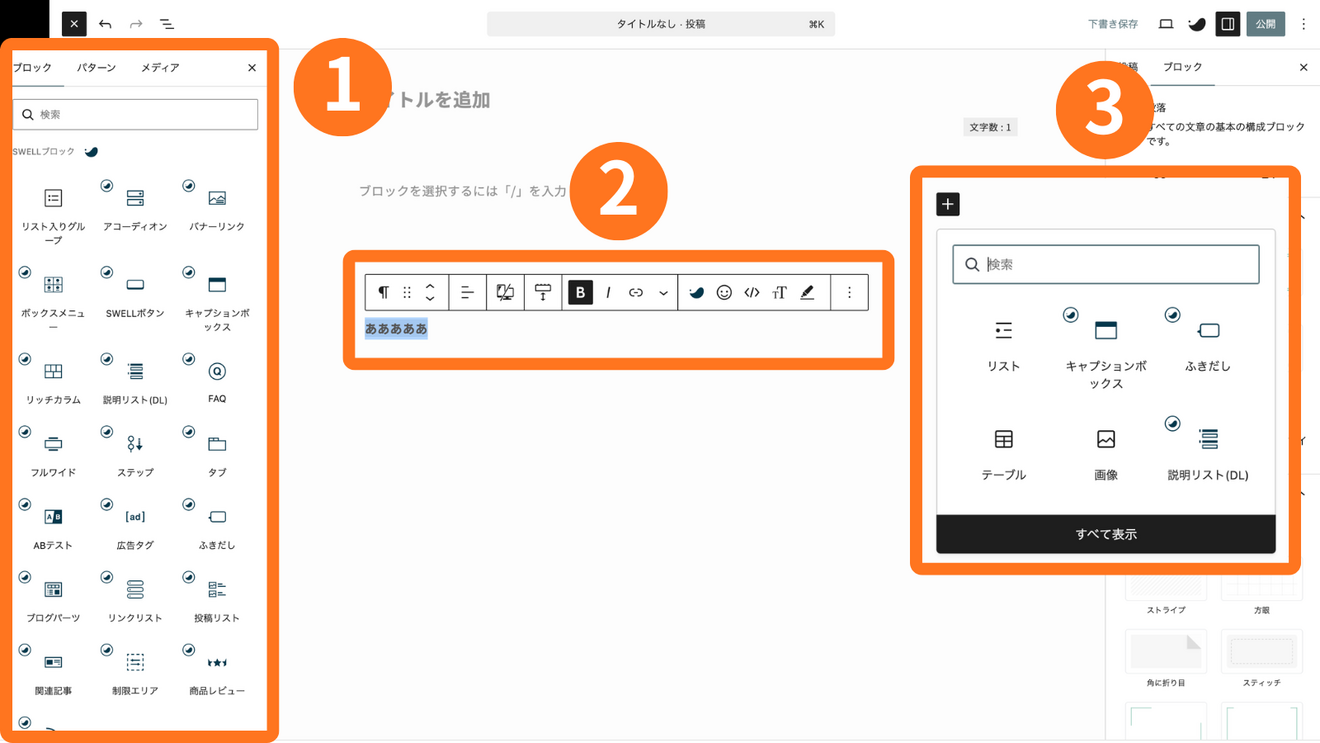The height and width of the screenshot is (743, 1320).
Task: Click the block library search field
Action: 135,114
